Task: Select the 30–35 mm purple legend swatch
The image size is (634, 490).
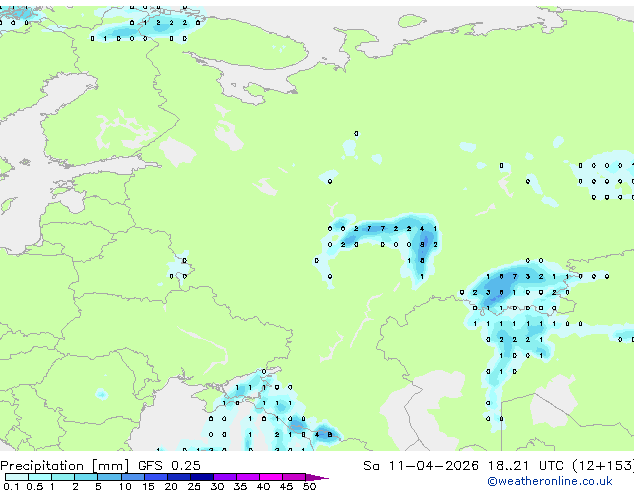Action: [225, 477]
